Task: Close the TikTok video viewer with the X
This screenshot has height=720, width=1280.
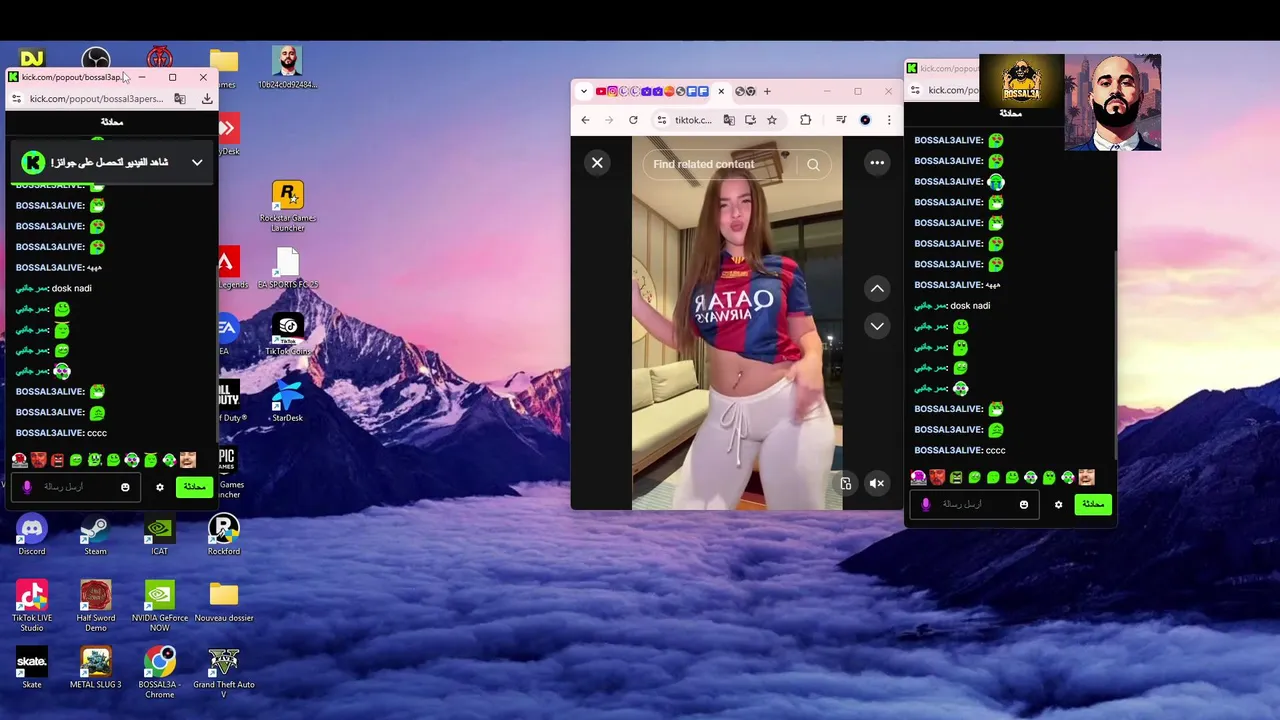Action: pyautogui.click(x=597, y=163)
